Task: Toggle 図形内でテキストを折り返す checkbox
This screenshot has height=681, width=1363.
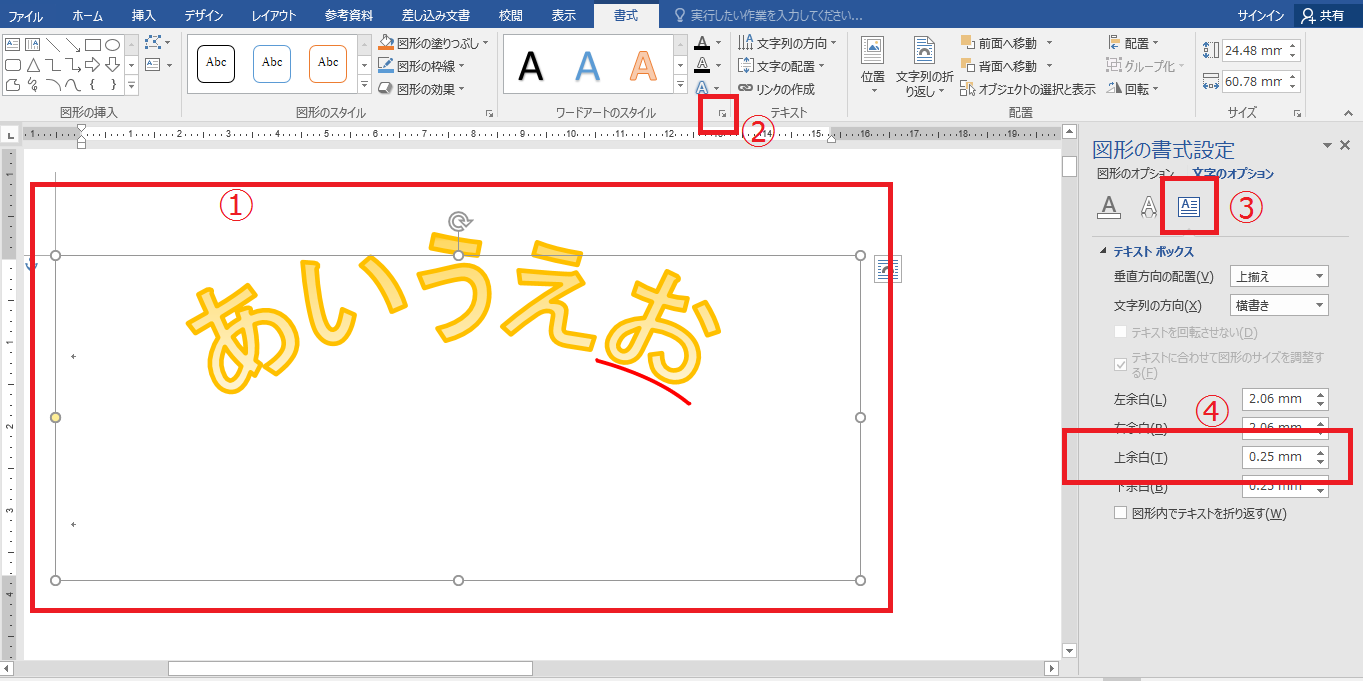Action: pyautogui.click(x=1120, y=513)
